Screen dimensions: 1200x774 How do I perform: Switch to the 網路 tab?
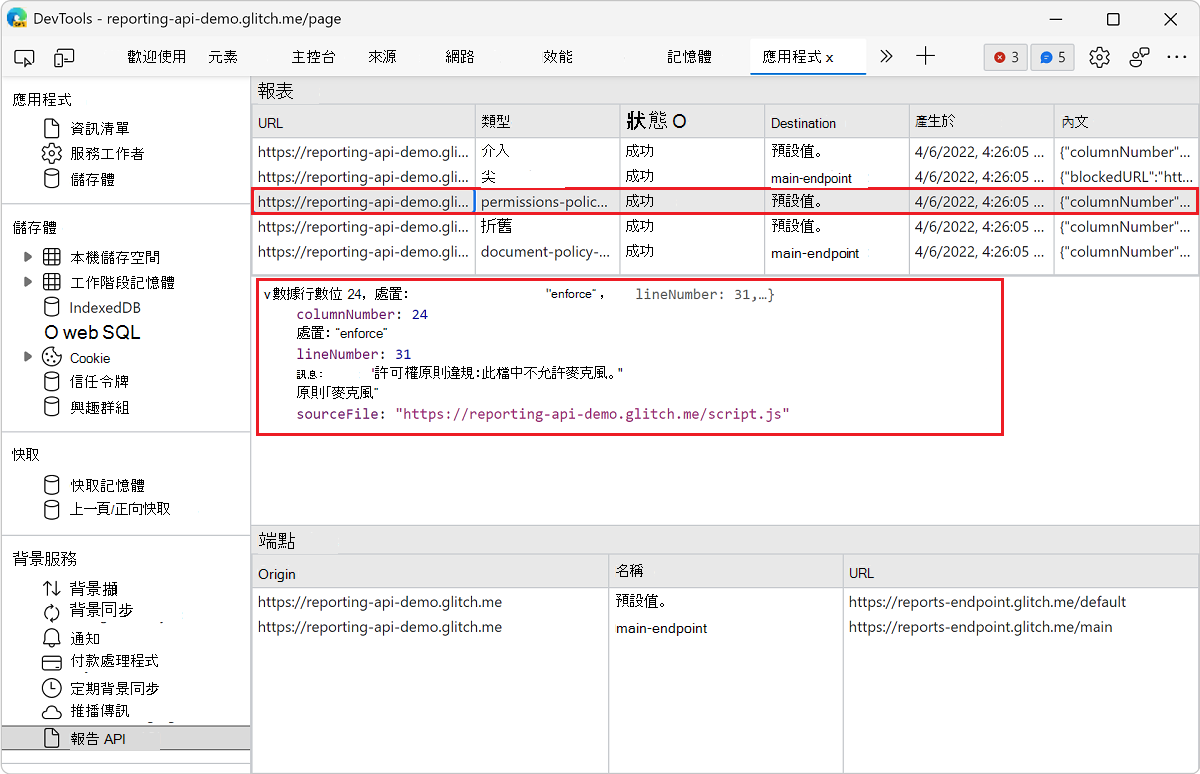pyautogui.click(x=459, y=57)
